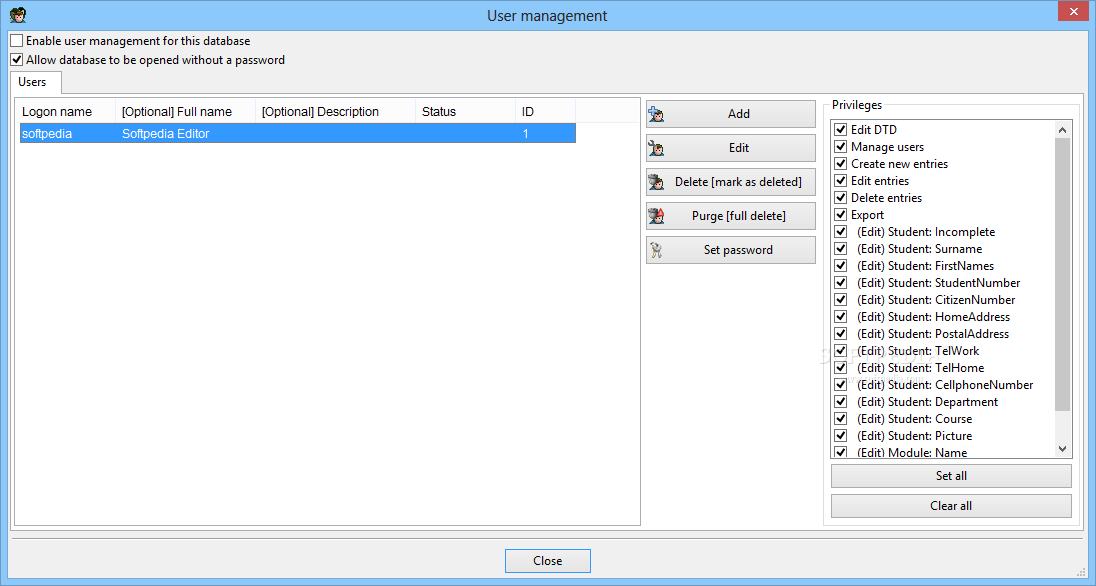
Task: Click the Add user button
Action: (x=730, y=114)
